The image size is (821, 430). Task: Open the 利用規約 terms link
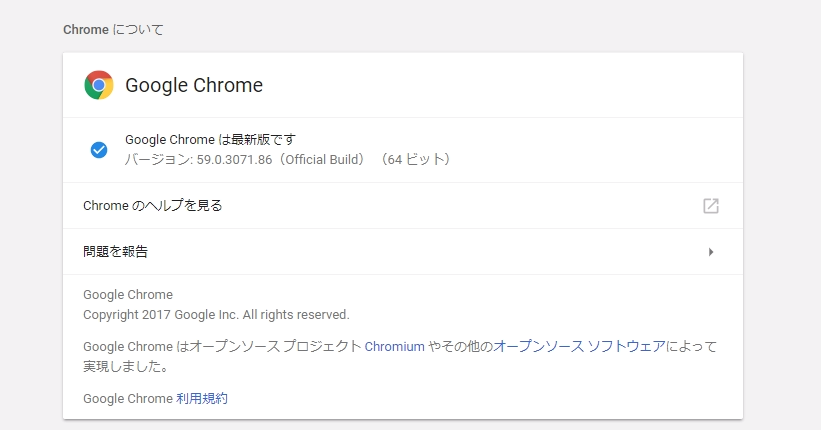(202, 399)
